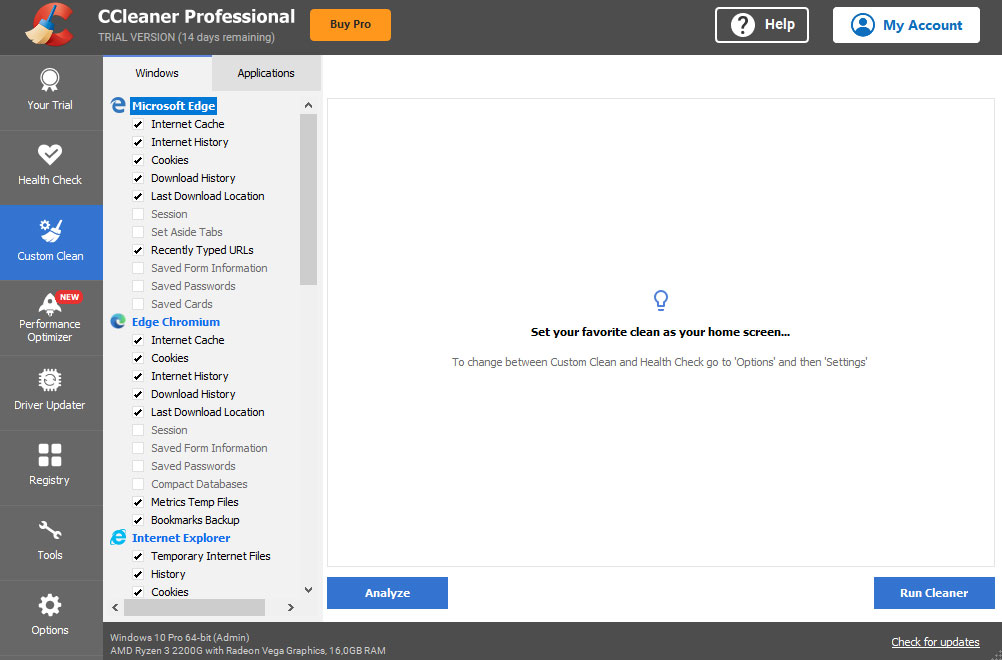
Task: Click the horizontal scrollbar thumb in cleaner list
Action: pyautogui.click(x=194, y=607)
